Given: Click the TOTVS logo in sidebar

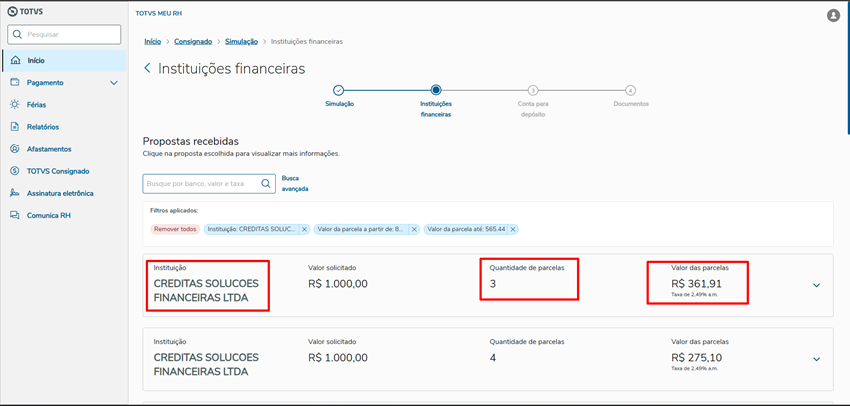Looking at the screenshot, I should pos(23,12).
